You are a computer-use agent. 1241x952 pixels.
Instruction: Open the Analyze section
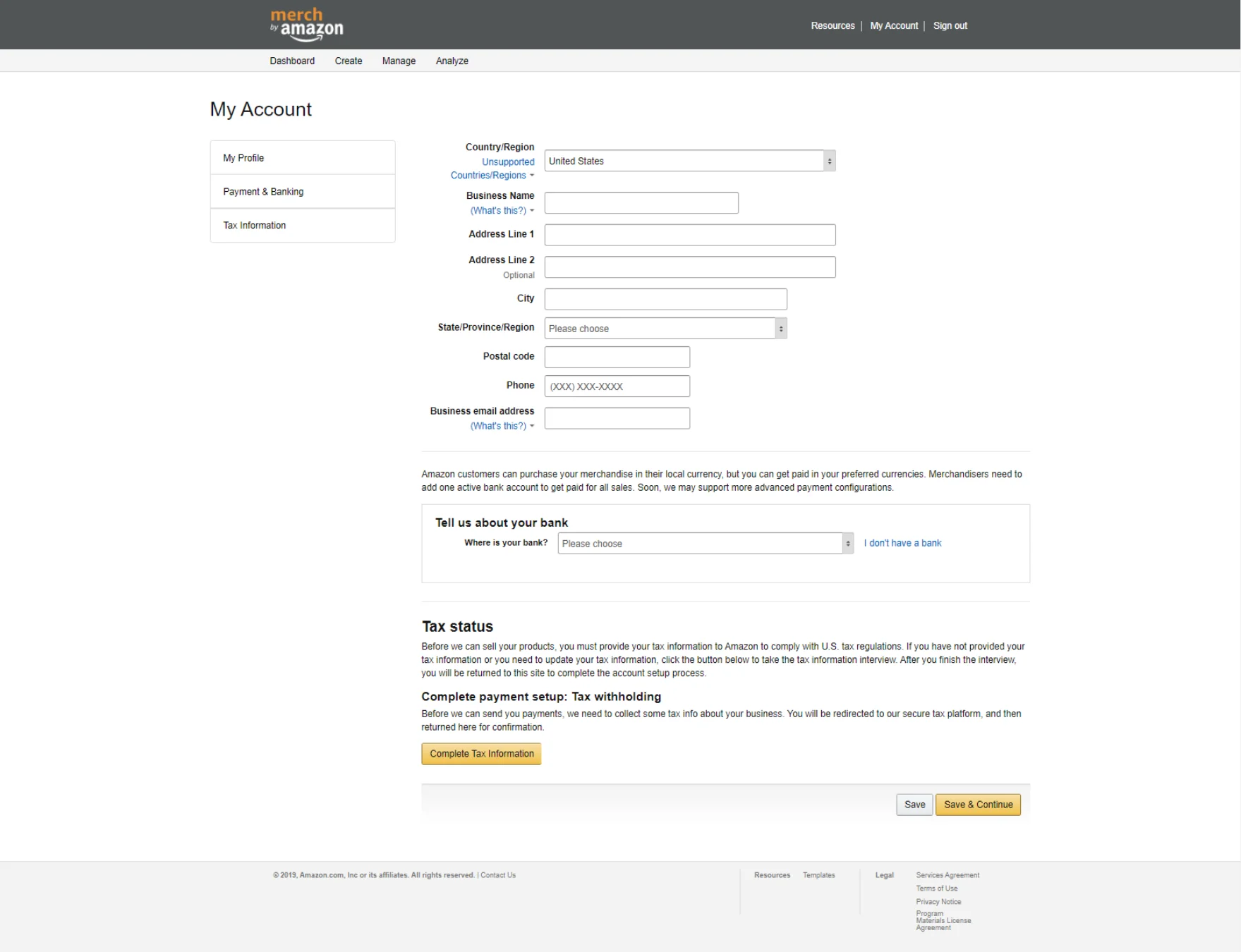(x=452, y=61)
